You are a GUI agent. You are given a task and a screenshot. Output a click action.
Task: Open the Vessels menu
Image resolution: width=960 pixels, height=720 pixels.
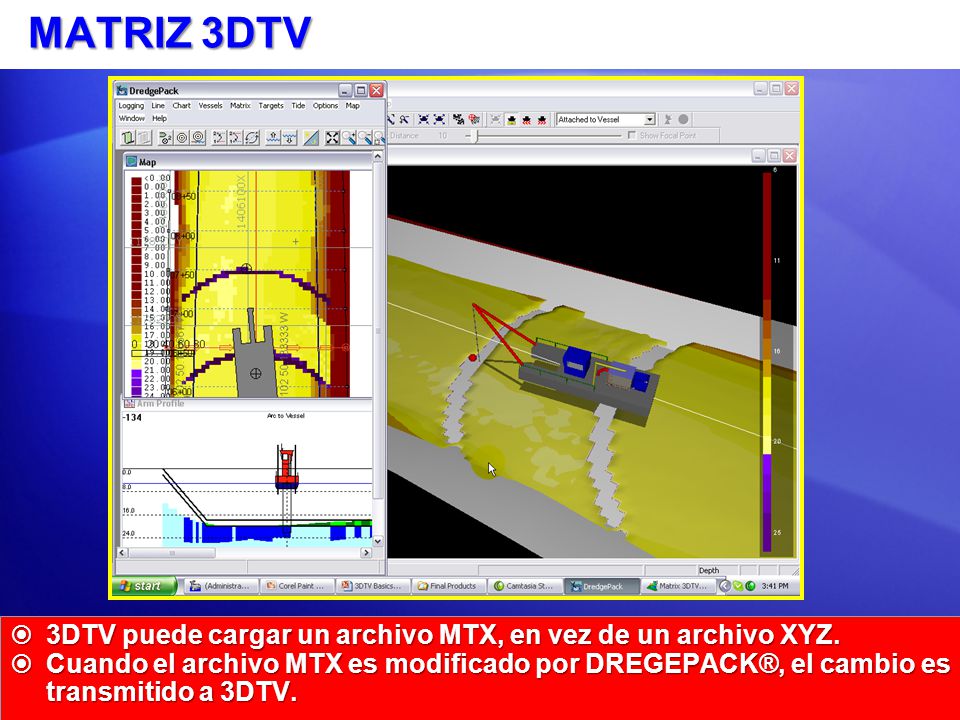point(210,106)
